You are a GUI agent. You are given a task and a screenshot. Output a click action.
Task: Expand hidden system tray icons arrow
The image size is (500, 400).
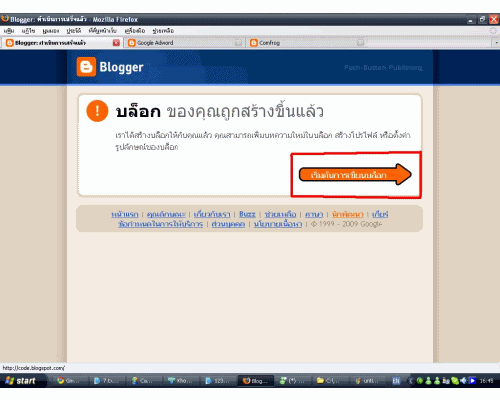tap(411, 381)
